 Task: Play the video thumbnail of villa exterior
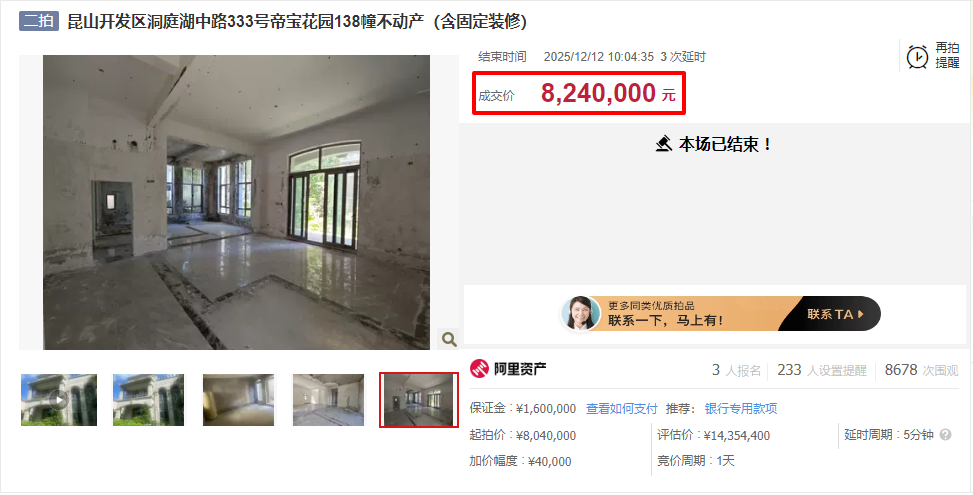point(59,399)
